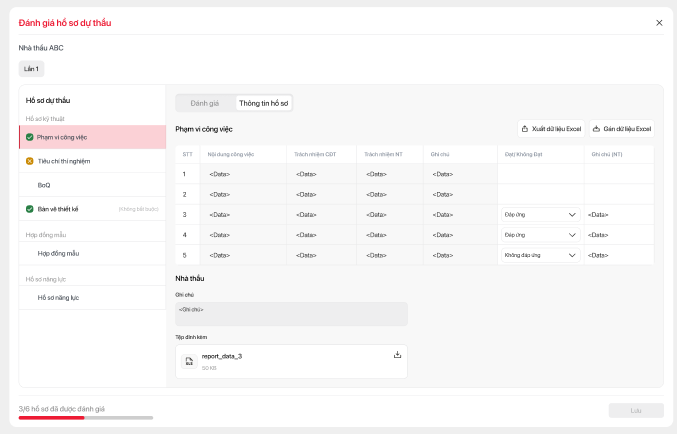Click the report_data_3 file type icon

click(x=189, y=361)
